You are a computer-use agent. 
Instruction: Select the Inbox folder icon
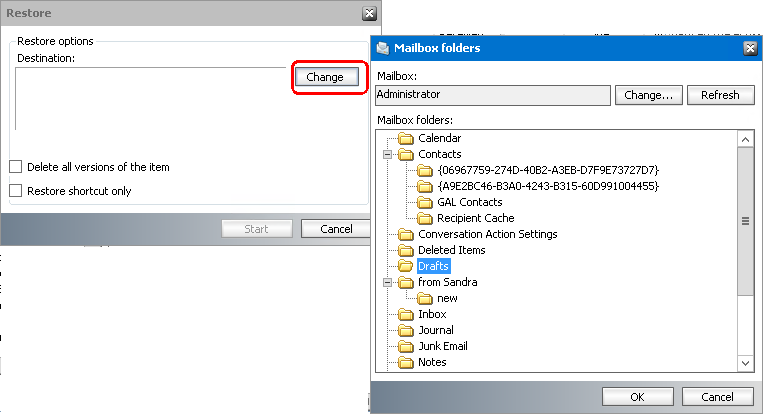[406, 315]
